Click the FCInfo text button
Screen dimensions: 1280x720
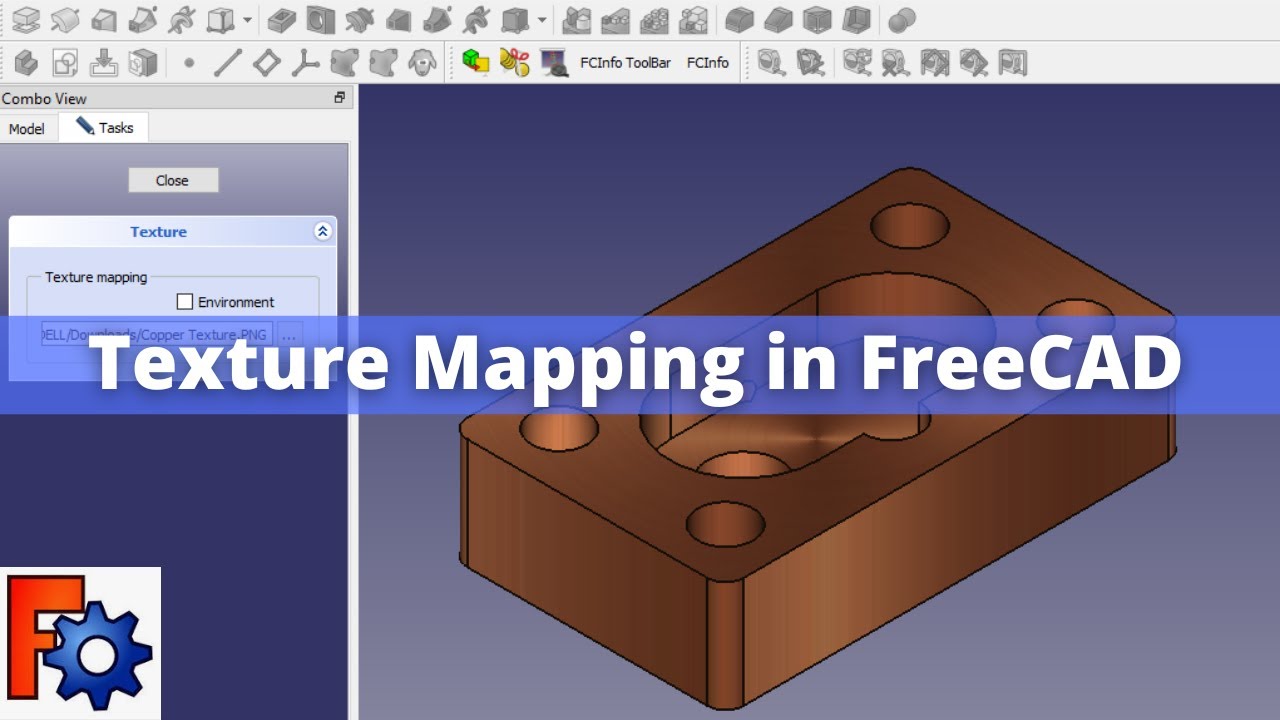coord(707,62)
